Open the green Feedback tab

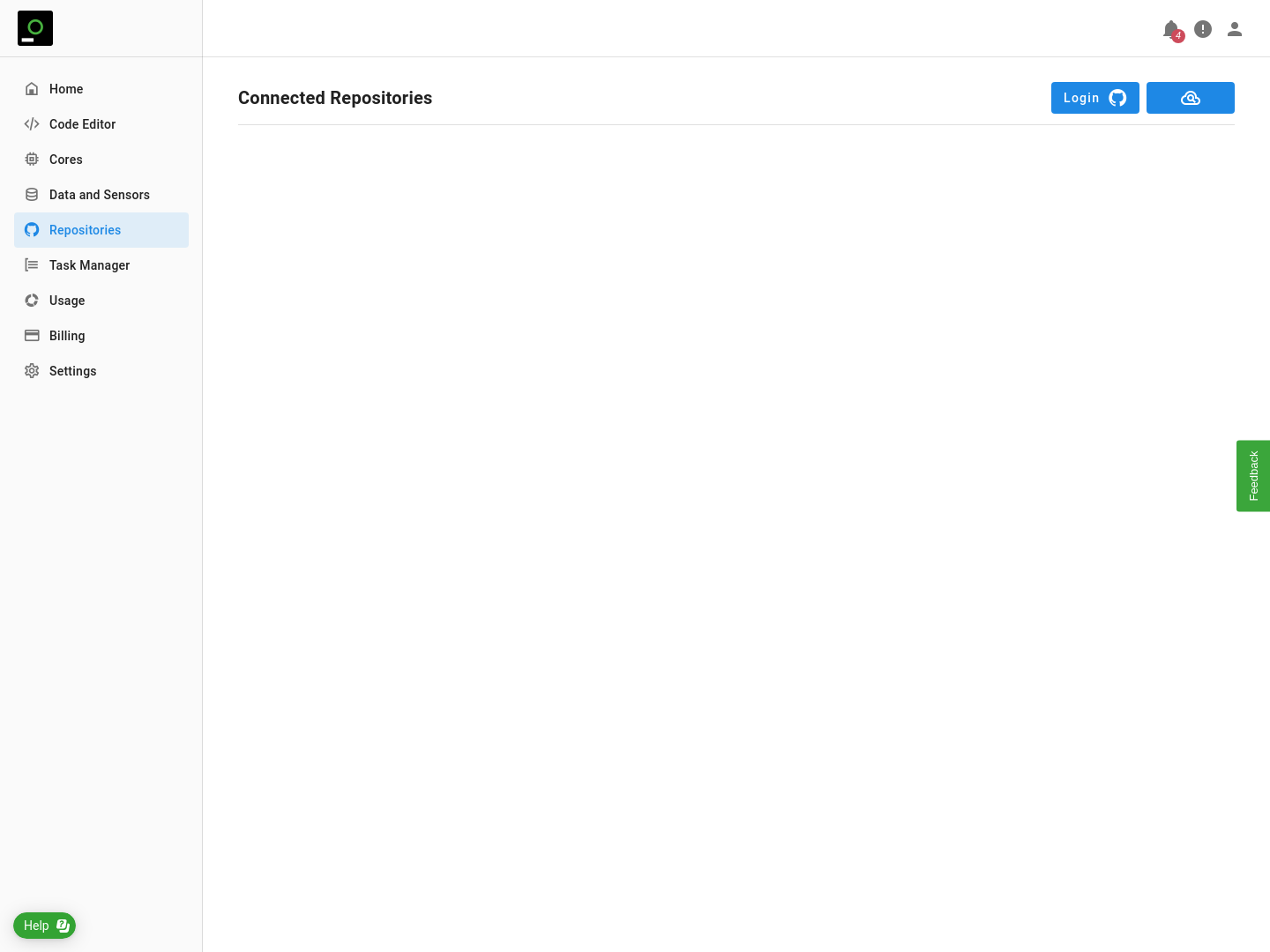coord(1252,476)
